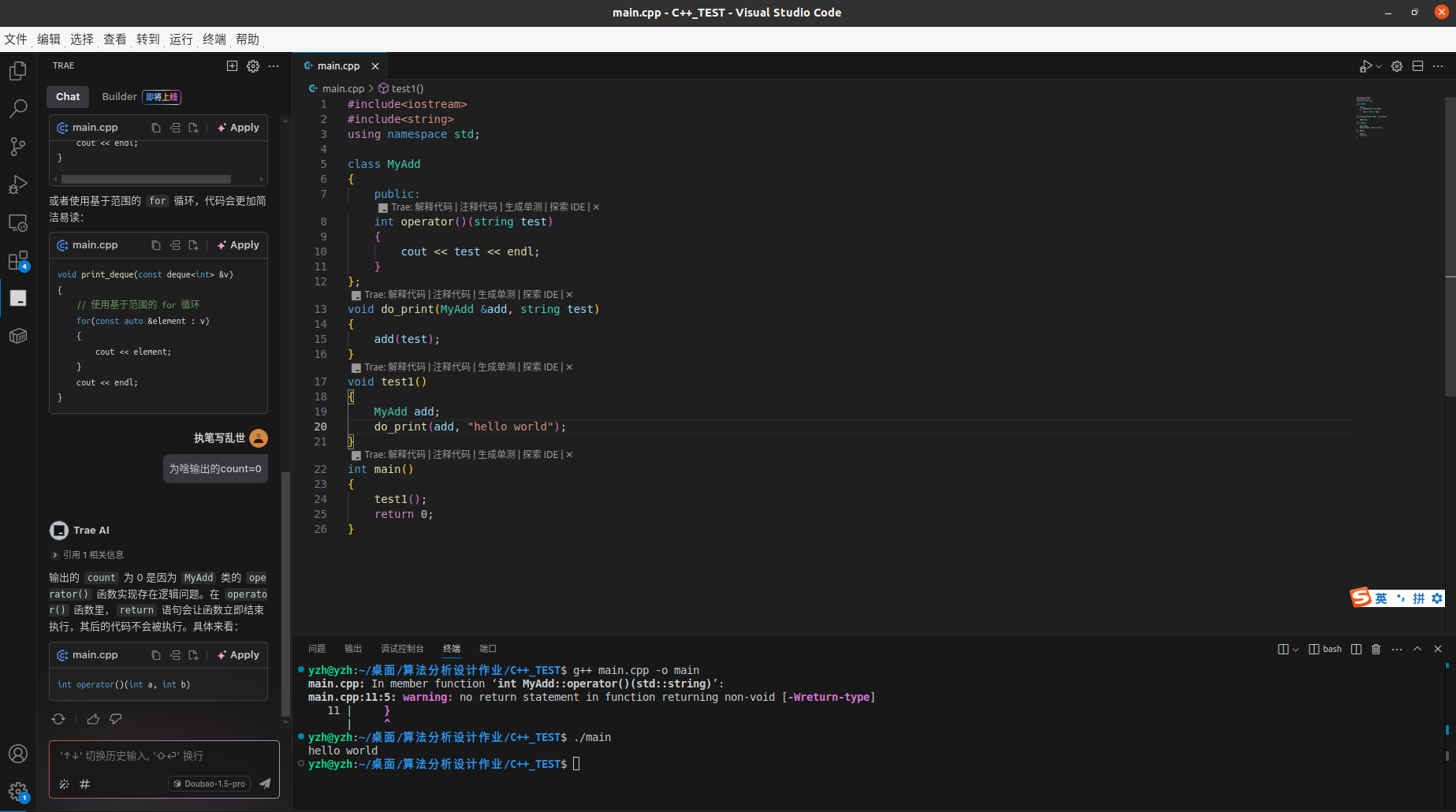Open editor title gear settings icon
Viewport: 1456px width, 812px height.
tap(1397, 66)
